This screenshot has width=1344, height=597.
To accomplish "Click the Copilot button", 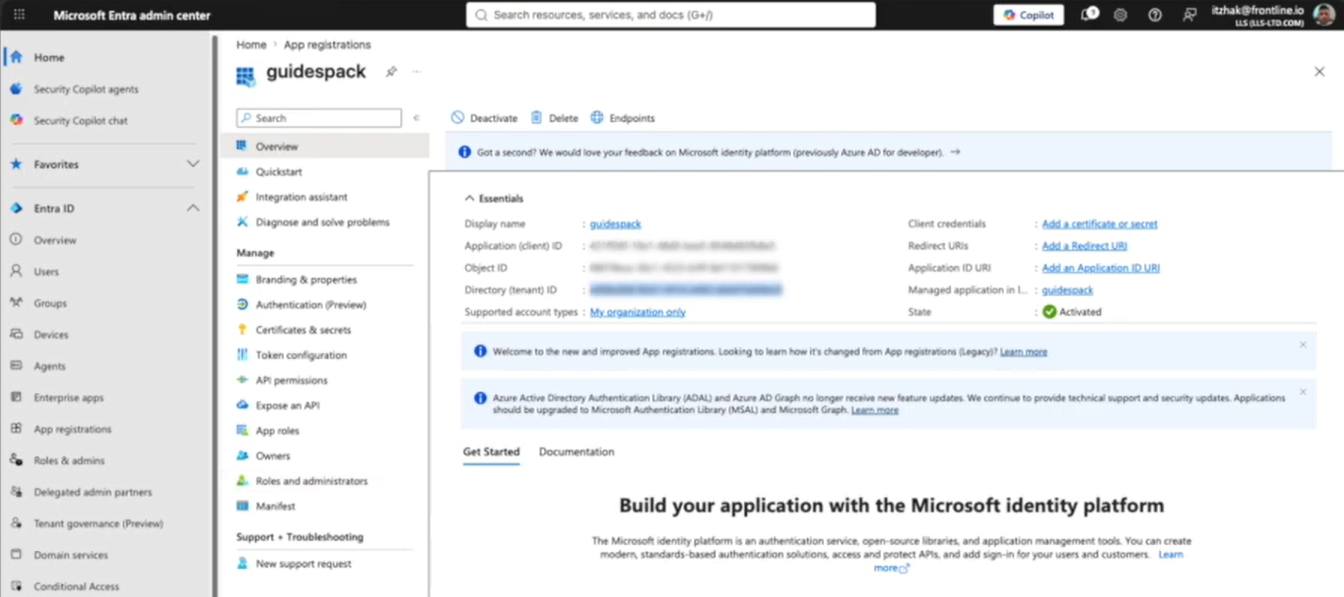I will click(x=1028, y=15).
